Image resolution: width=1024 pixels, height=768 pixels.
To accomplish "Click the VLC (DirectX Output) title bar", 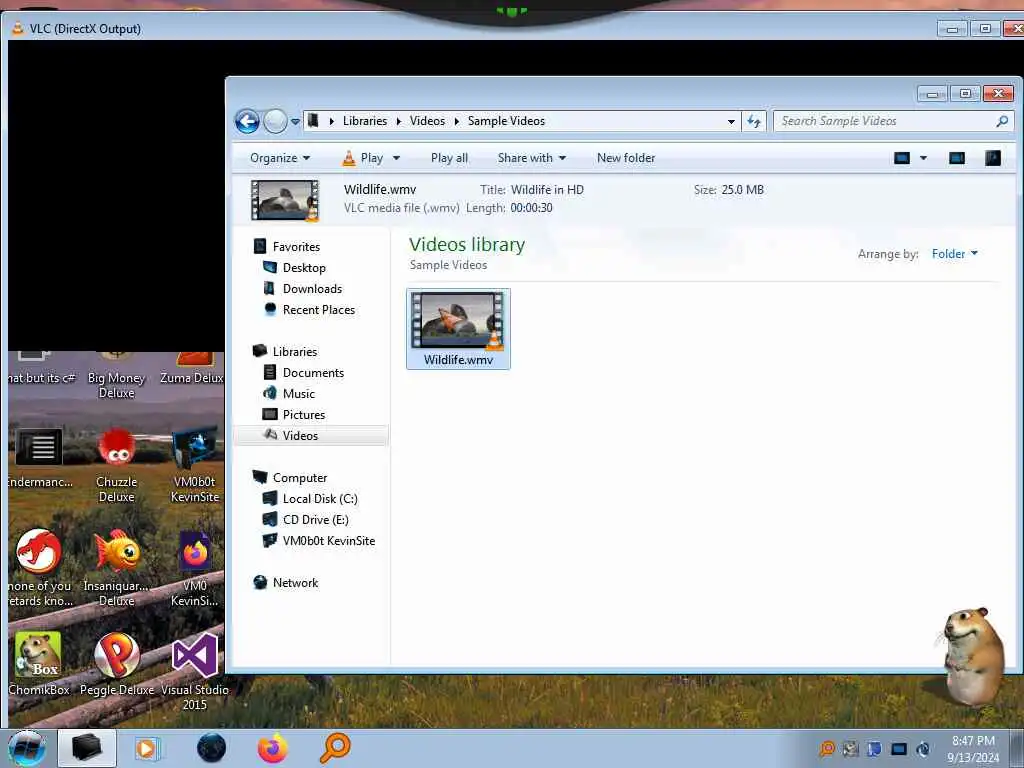I will coord(470,29).
